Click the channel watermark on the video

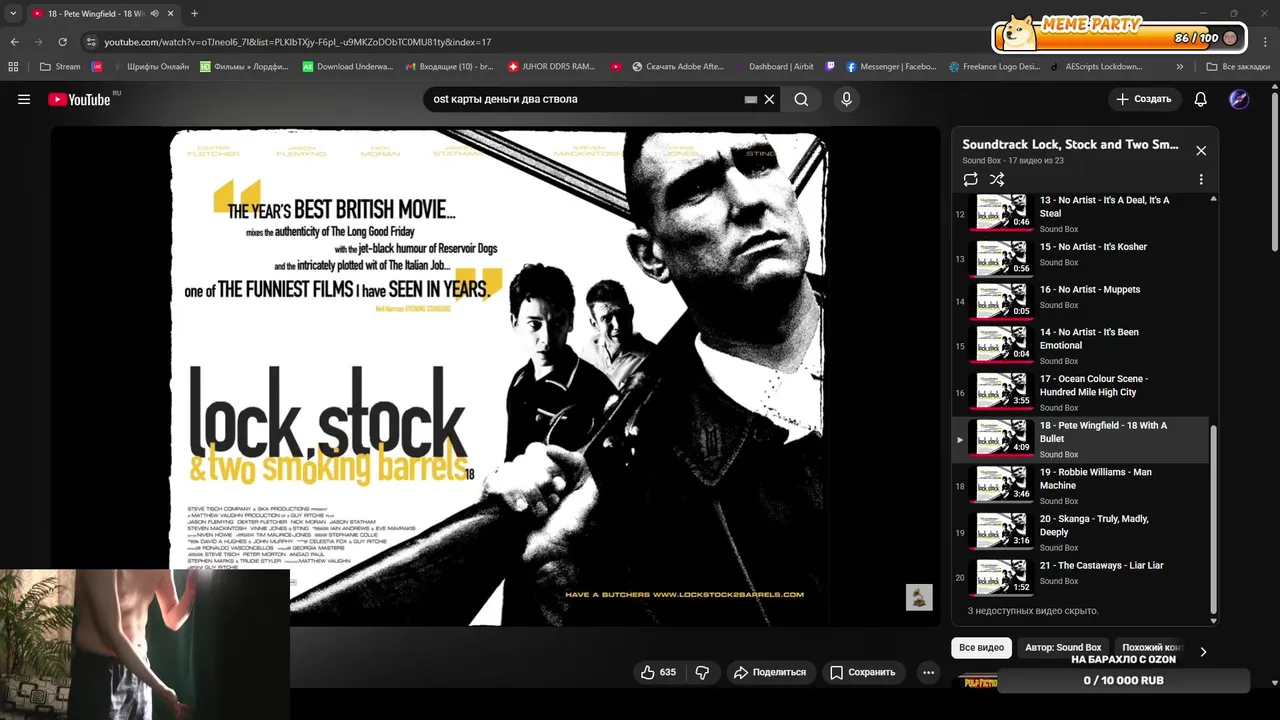919,597
